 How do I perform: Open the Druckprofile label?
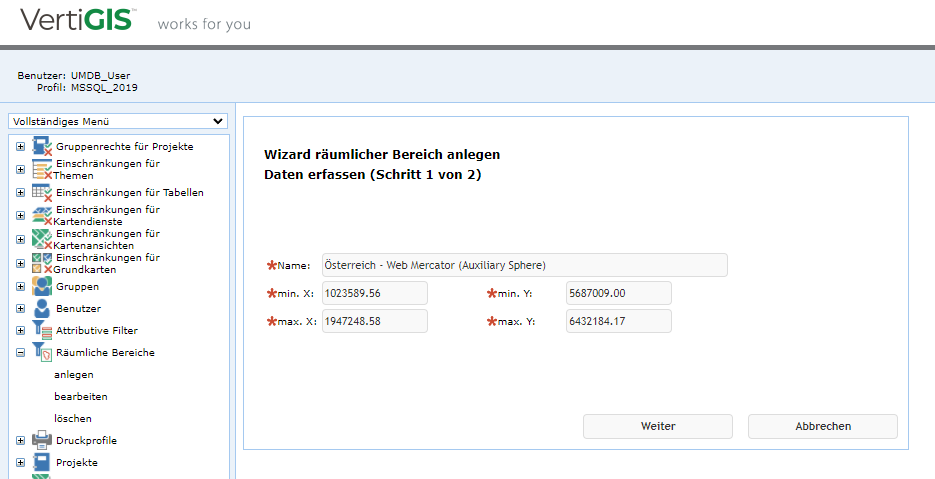coord(86,440)
